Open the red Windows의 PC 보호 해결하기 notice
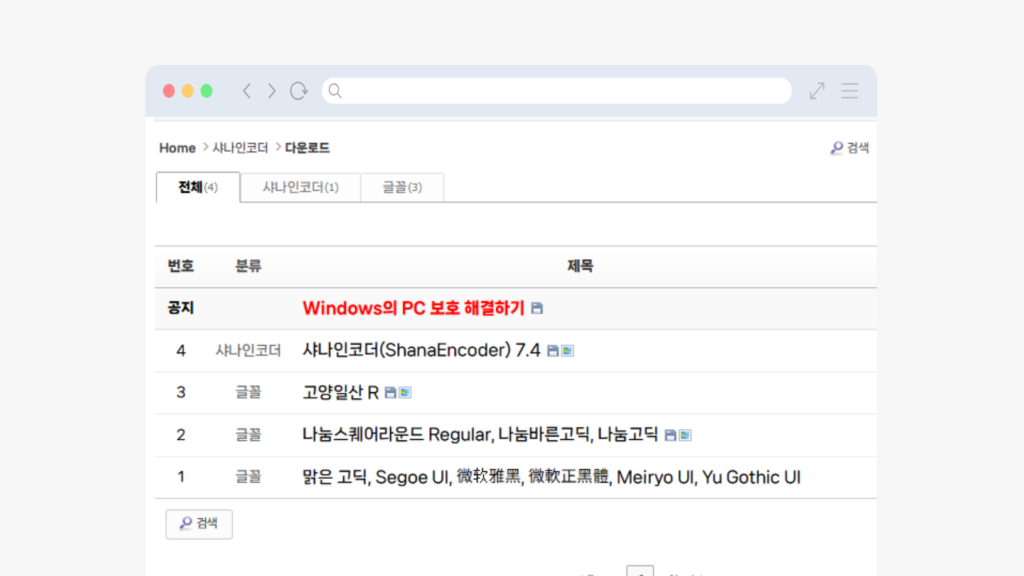The width and height of the screenshot is (1024, 576). pyautogui.click(x=413, y=308)
